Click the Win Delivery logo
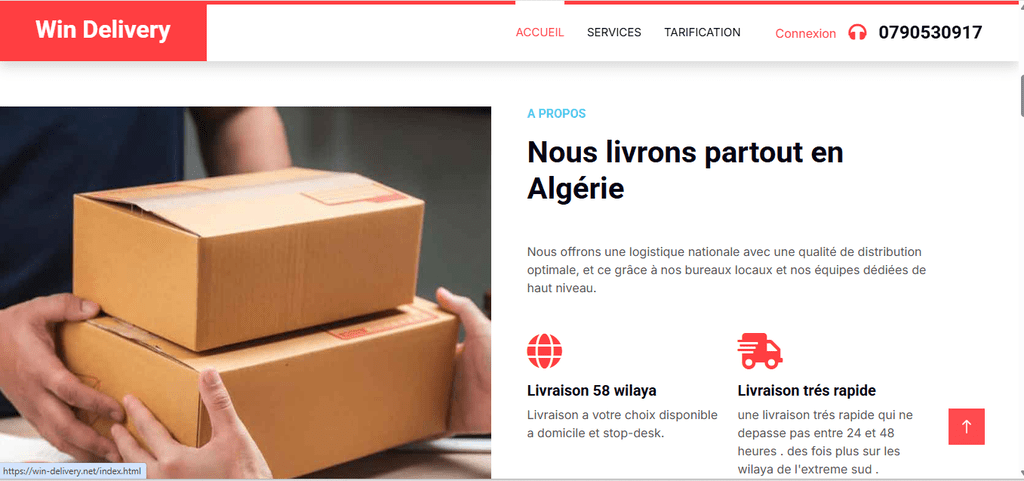 pos(103,30)
